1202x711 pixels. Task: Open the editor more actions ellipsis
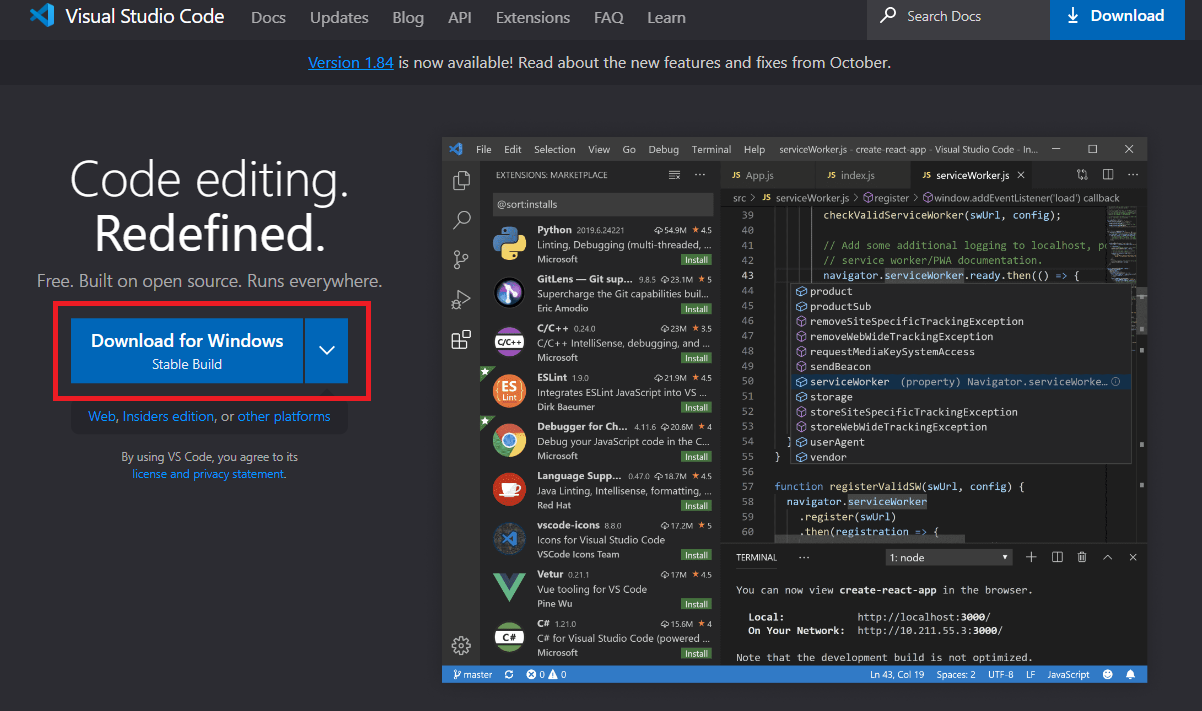(x=1132, y=175)
